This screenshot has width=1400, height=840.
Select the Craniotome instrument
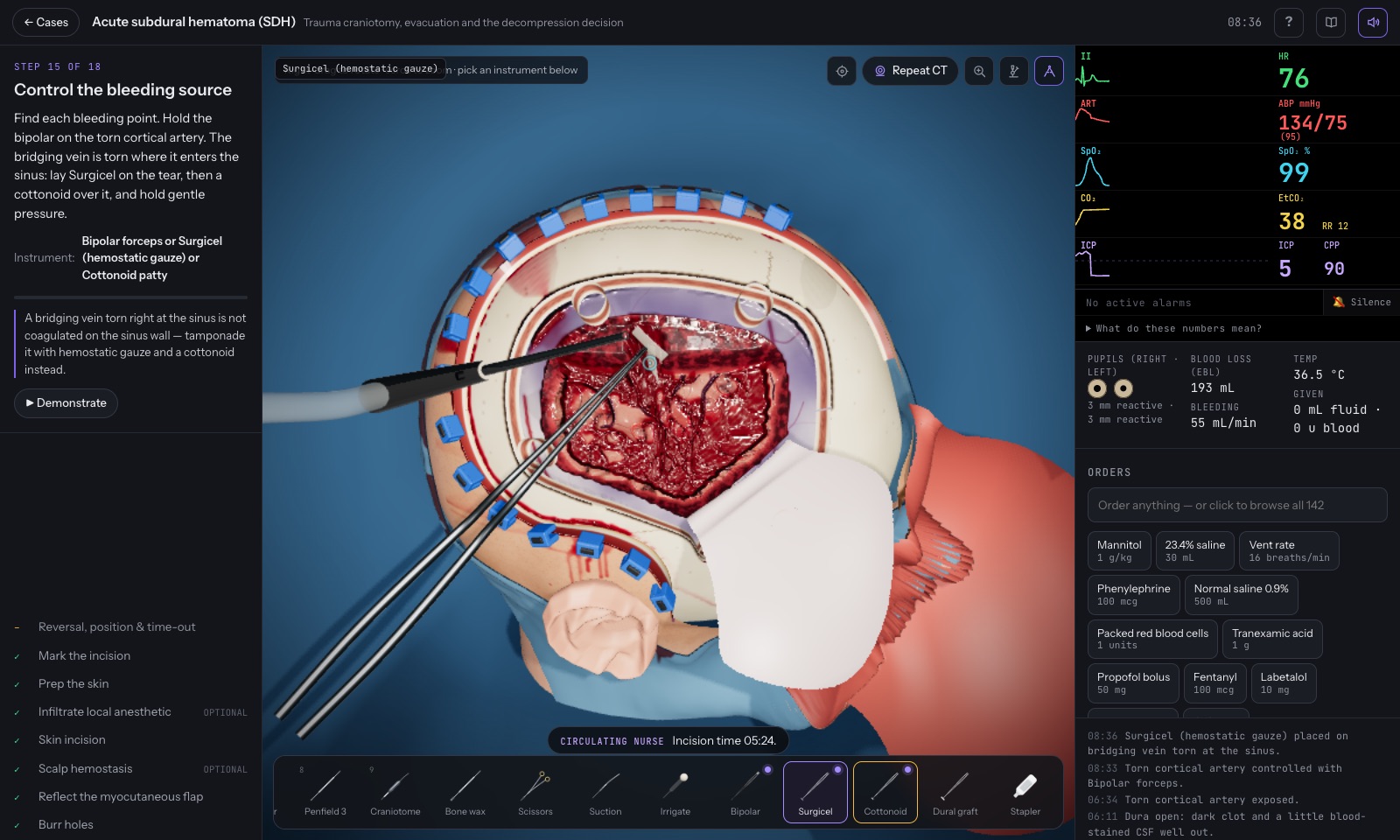pyautogui.click(x=395, y=793)
